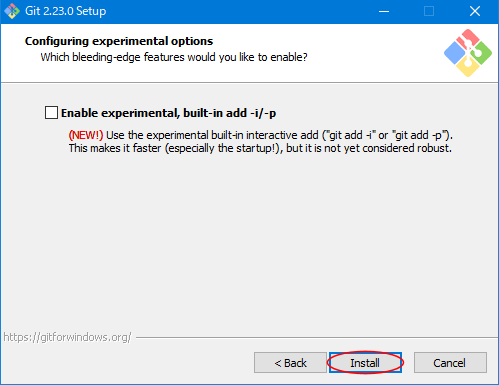499x385 pixels.
Task: Click the 'not yet considered robust' description line
Action: point(260,148)
